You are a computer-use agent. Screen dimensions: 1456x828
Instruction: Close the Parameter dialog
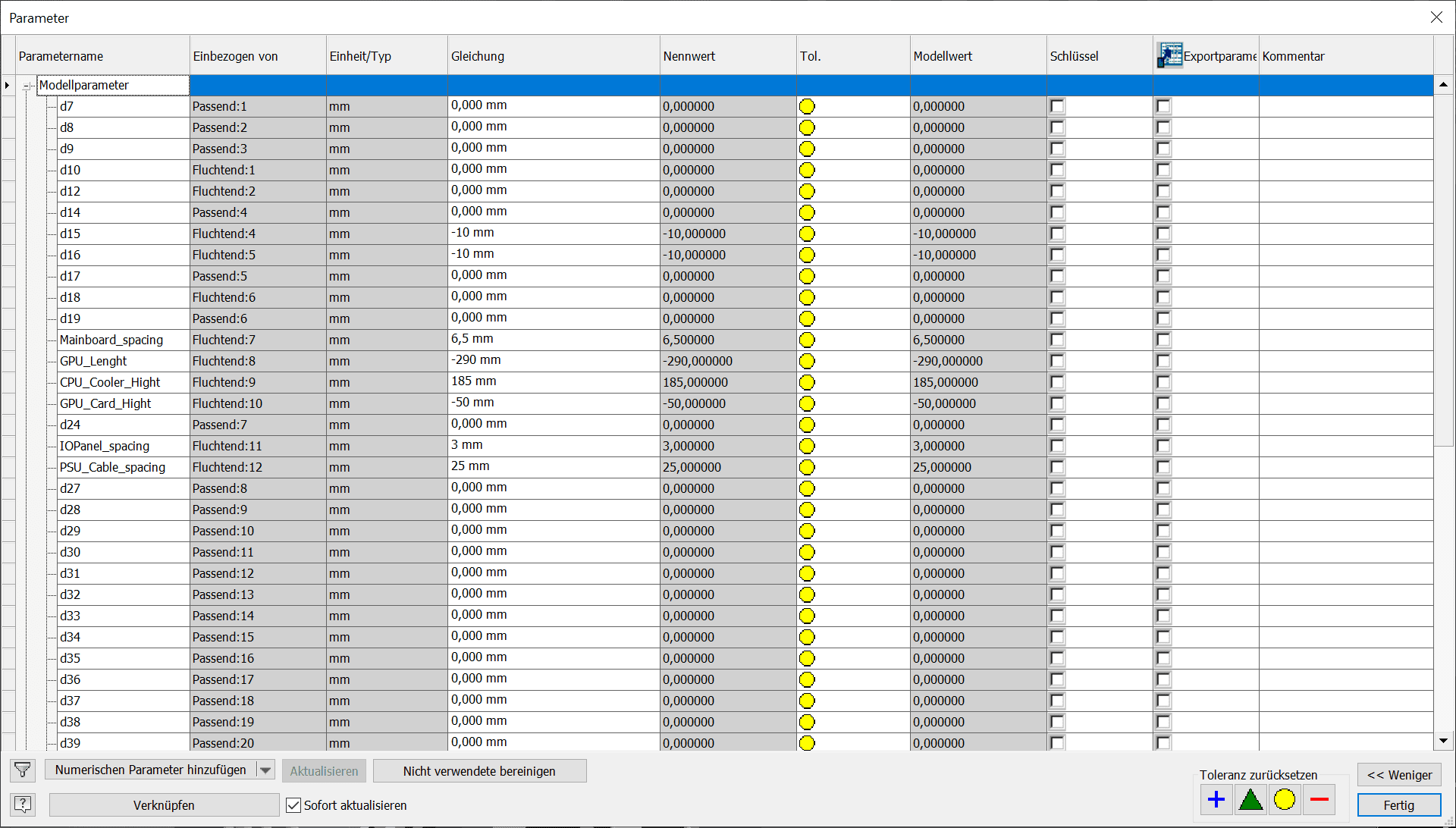pos(1436,17)
